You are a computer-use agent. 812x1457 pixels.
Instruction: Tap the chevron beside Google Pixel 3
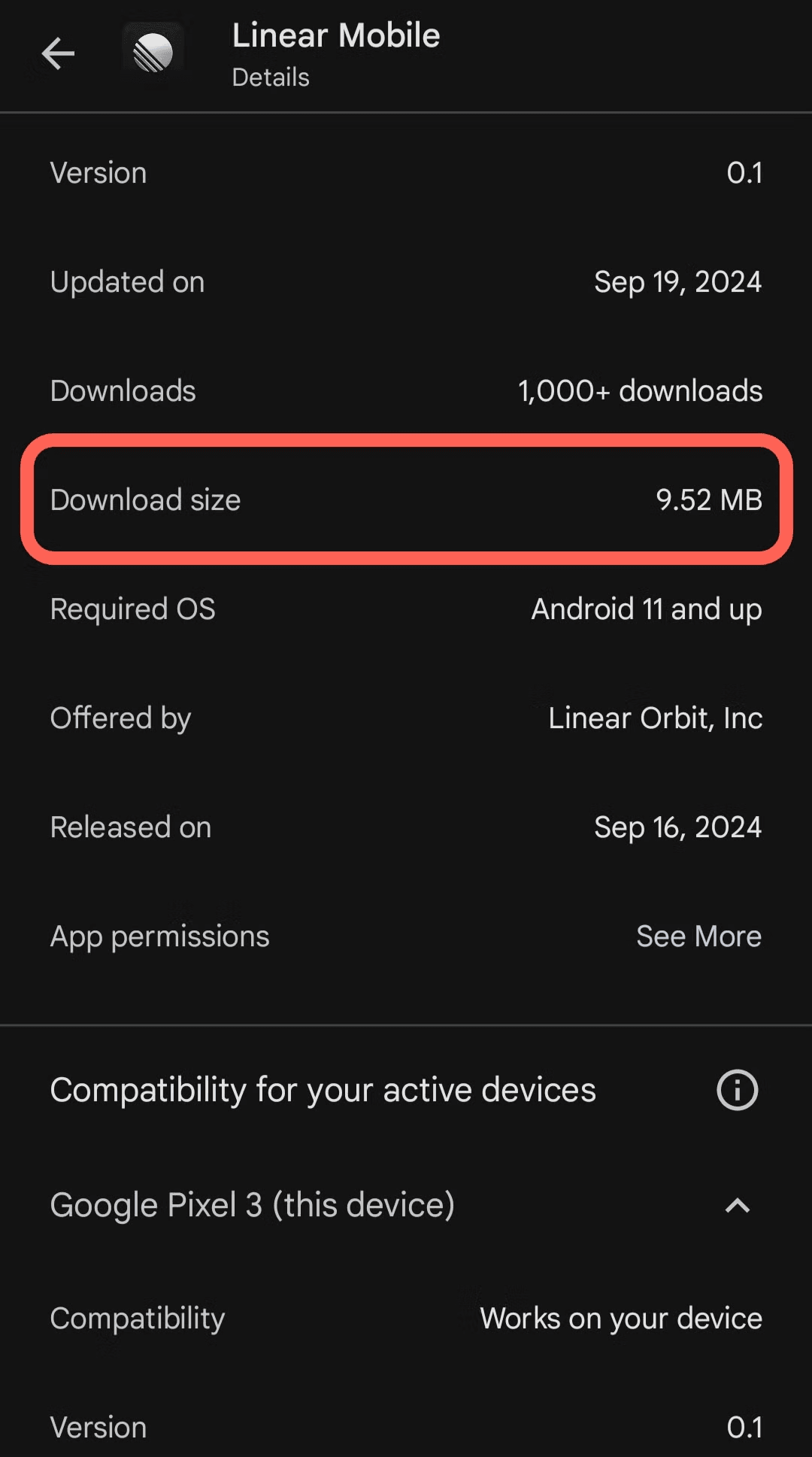[739, 1206]
